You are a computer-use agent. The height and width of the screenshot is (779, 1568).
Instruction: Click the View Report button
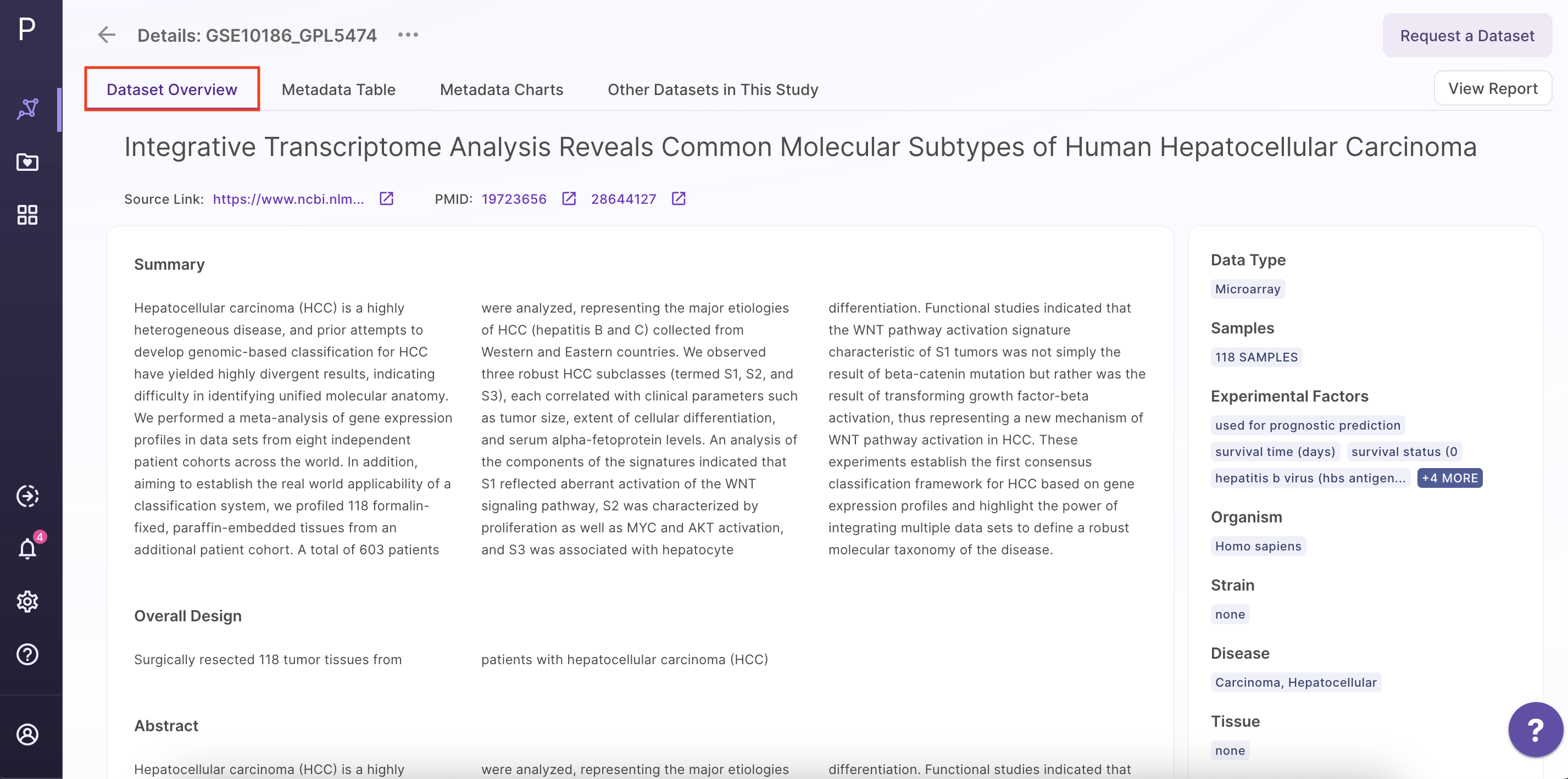click(1493, 88)
